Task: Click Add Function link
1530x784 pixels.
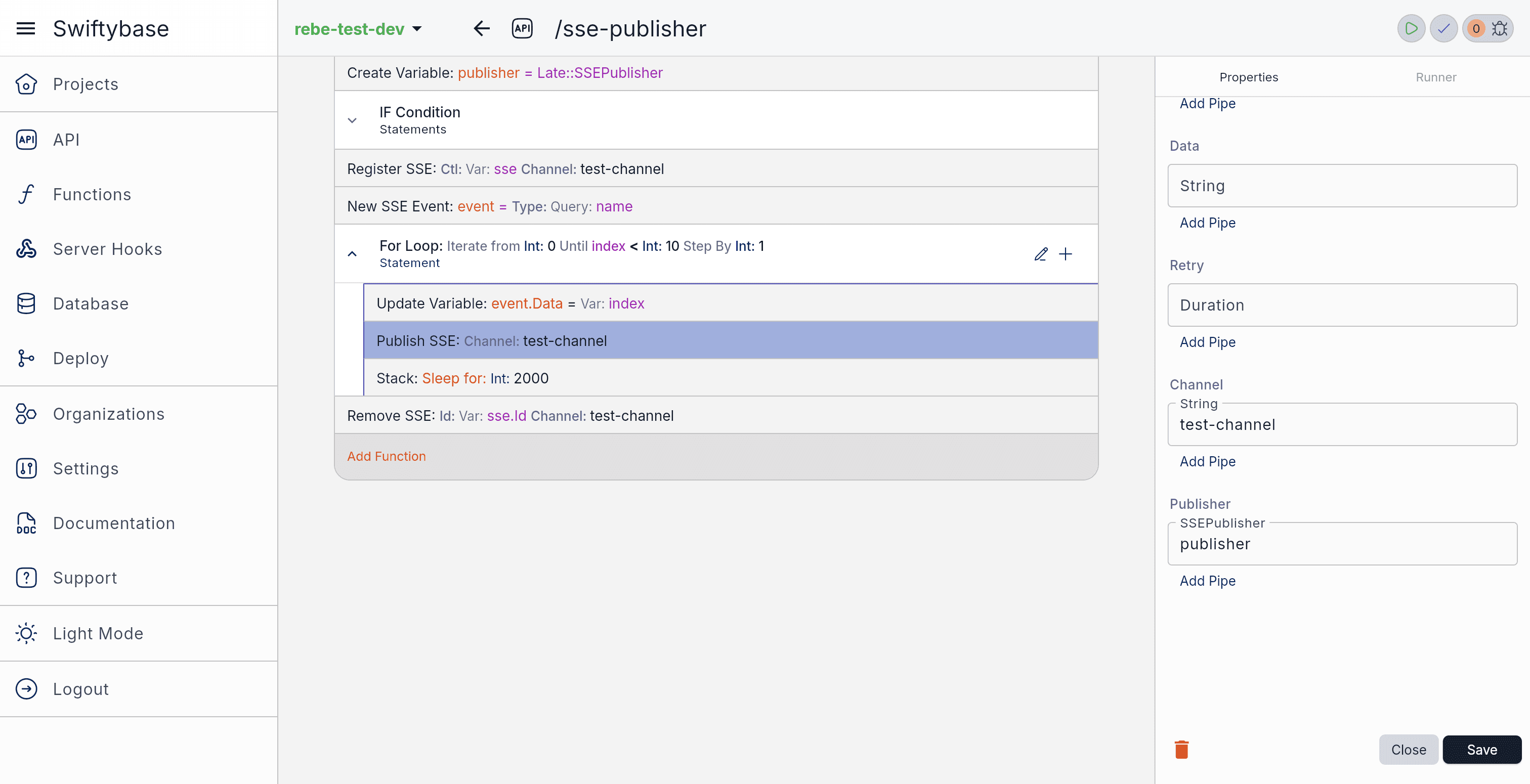Action: click(387, 456)
